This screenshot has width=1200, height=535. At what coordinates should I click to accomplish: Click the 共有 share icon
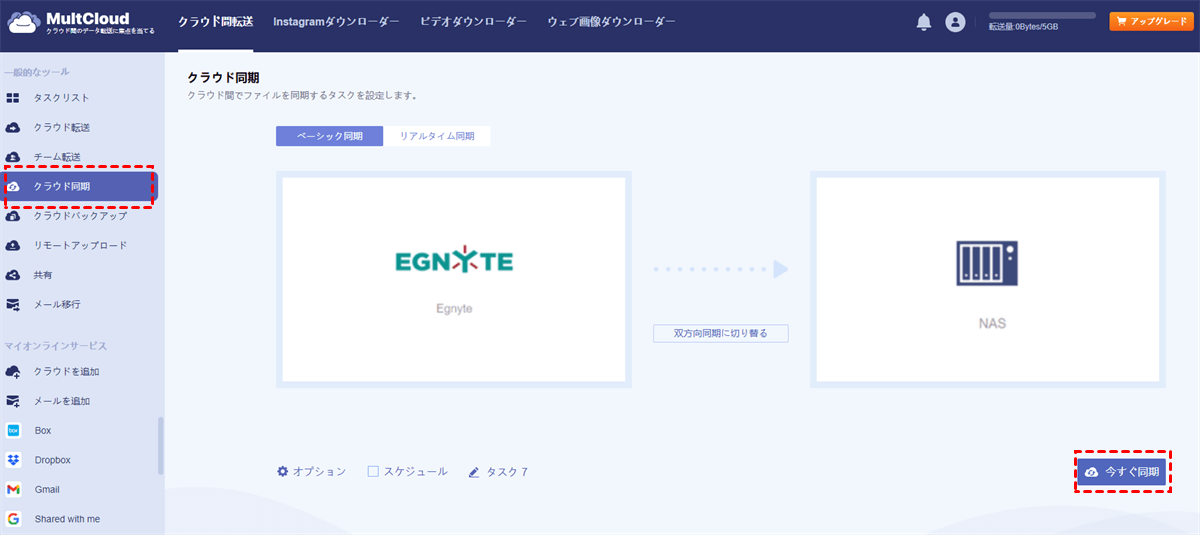(13, 274)
